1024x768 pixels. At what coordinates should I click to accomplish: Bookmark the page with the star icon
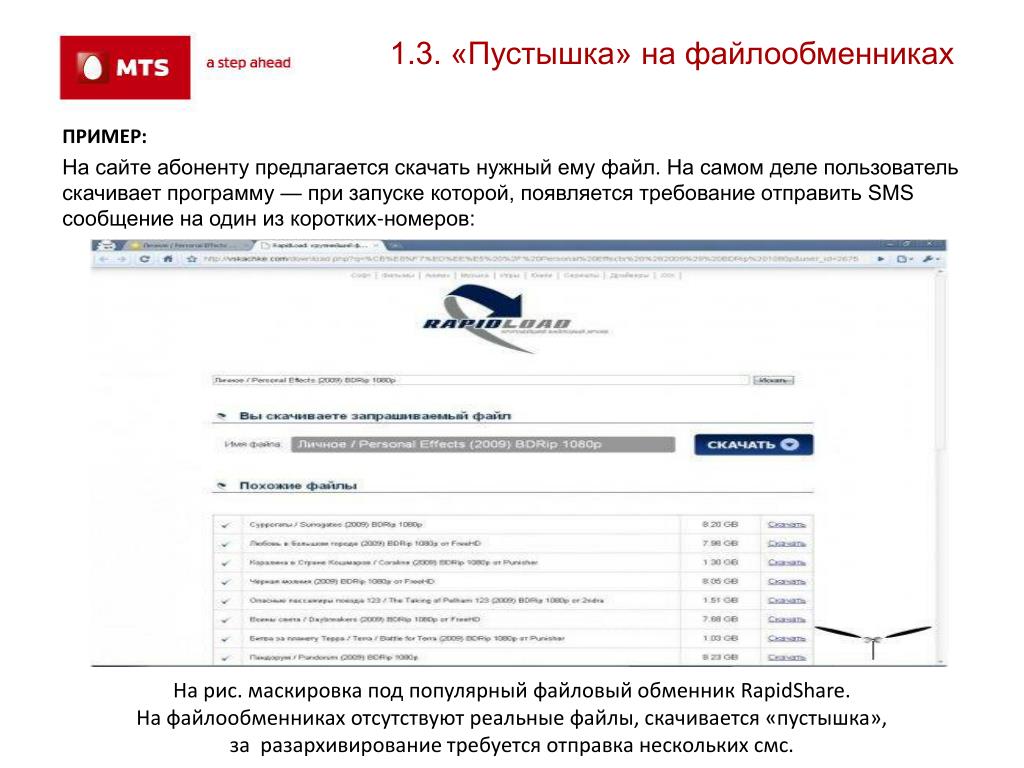191,259
